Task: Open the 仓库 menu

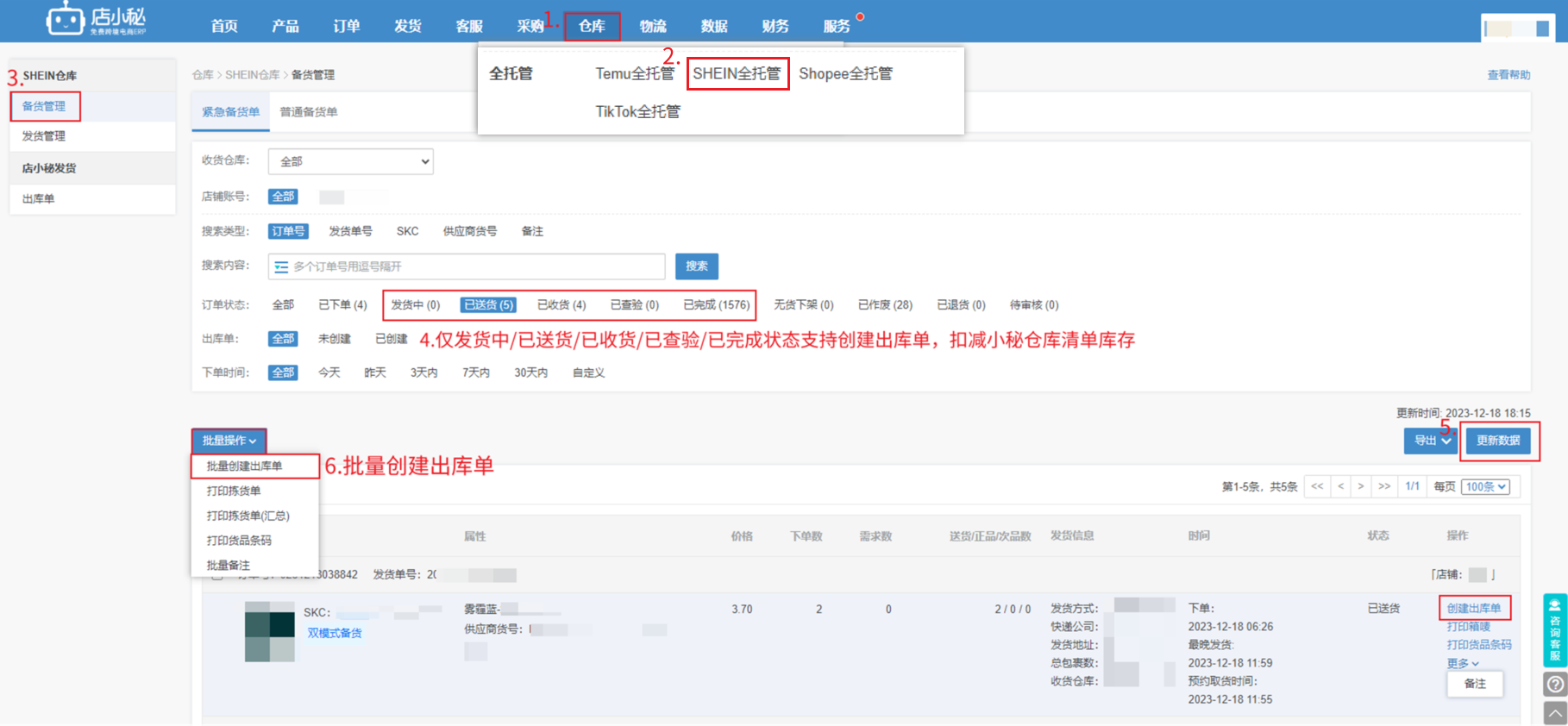Action: (592, 26)
